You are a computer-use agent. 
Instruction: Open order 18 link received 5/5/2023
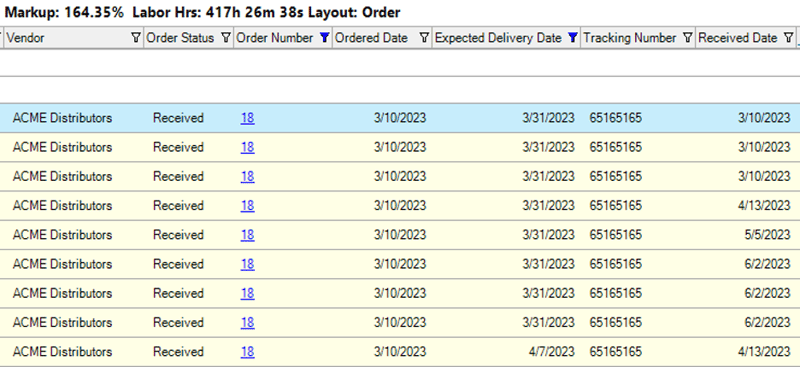247,235
